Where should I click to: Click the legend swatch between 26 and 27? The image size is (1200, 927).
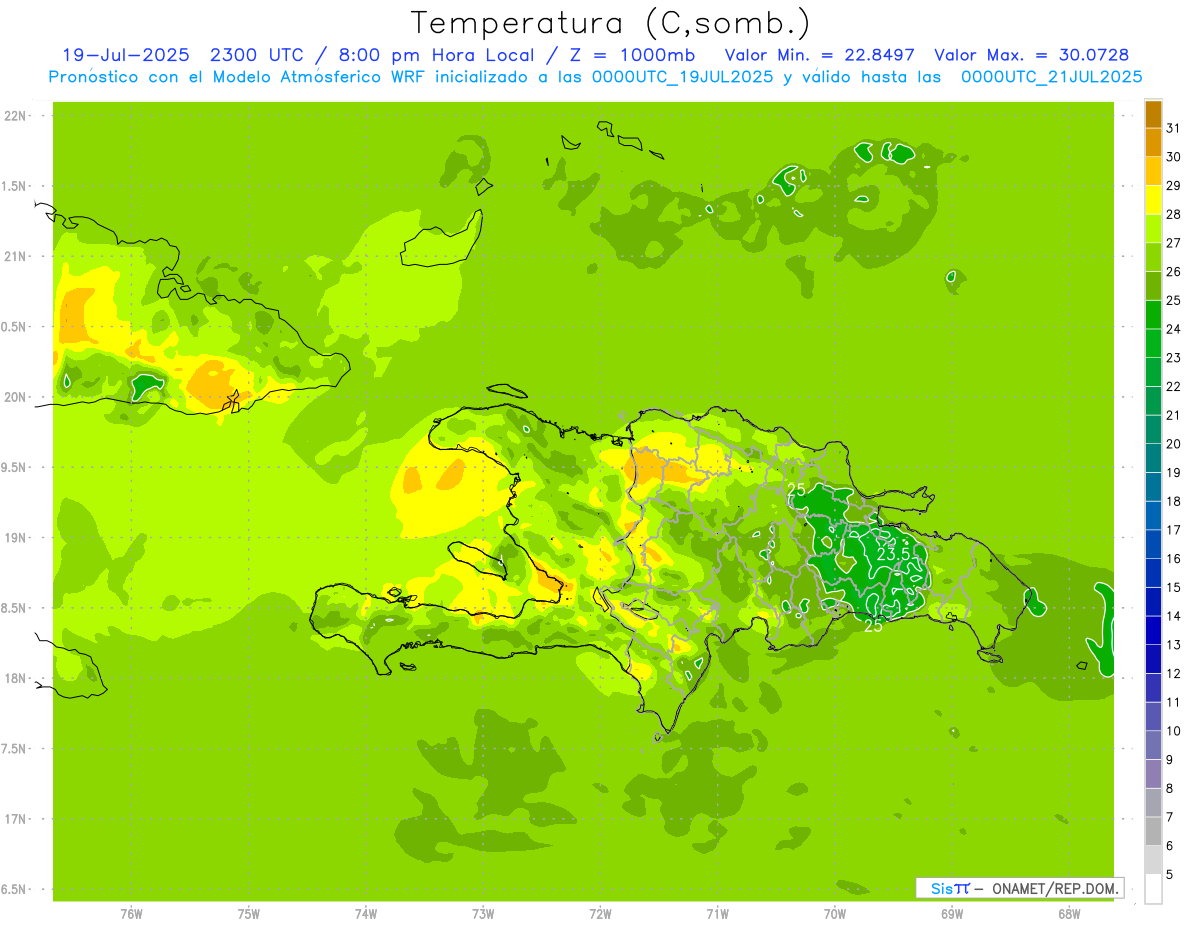click(1153, 257)
